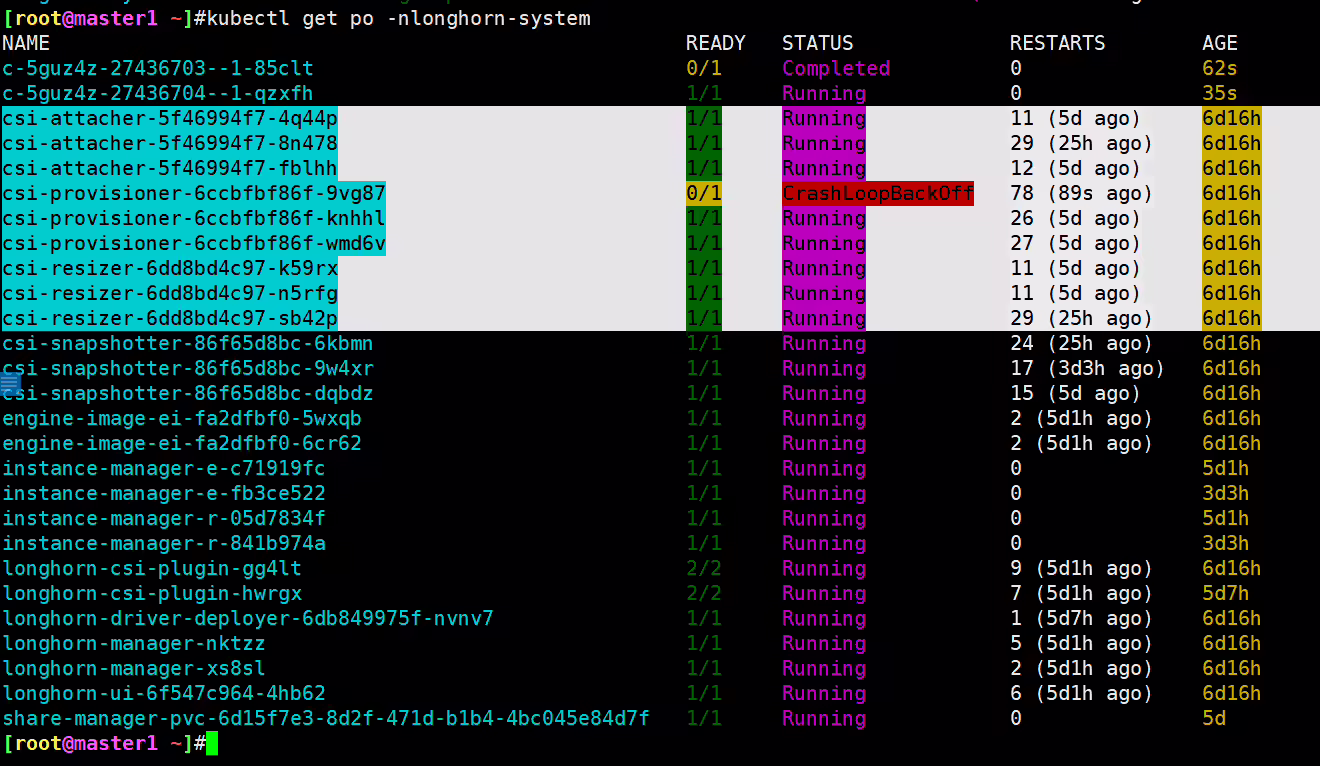
Task: Click restart count 9 (5d1h ago)
Action: tap(1082, 568)
